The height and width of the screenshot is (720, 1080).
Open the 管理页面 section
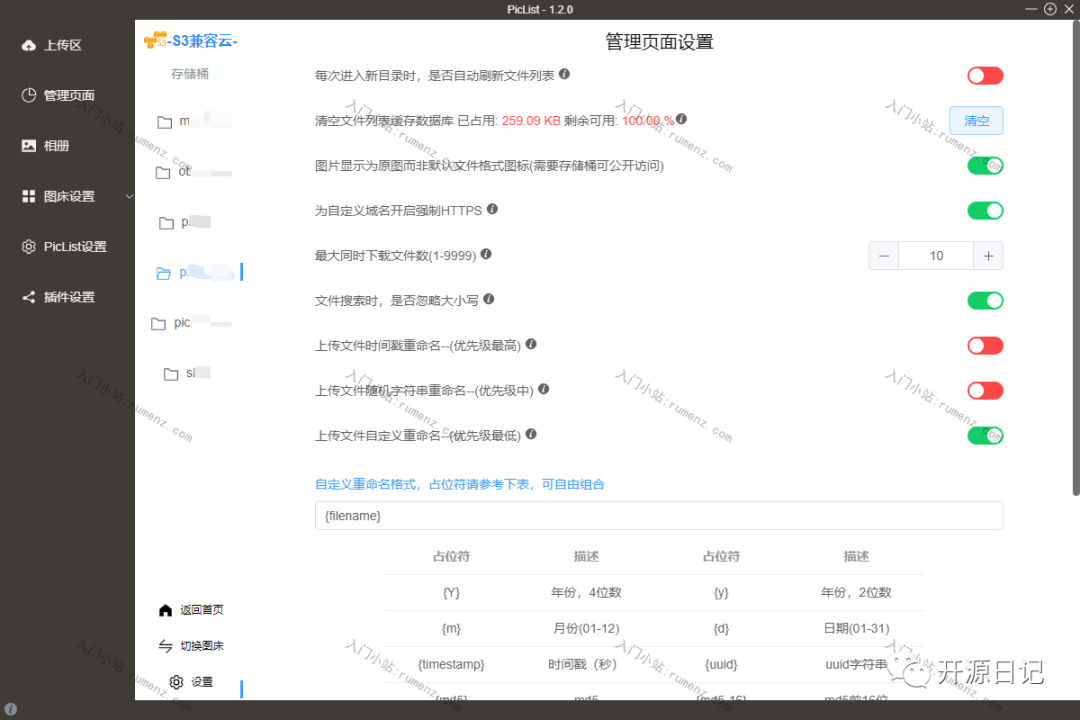pos(69,96)
